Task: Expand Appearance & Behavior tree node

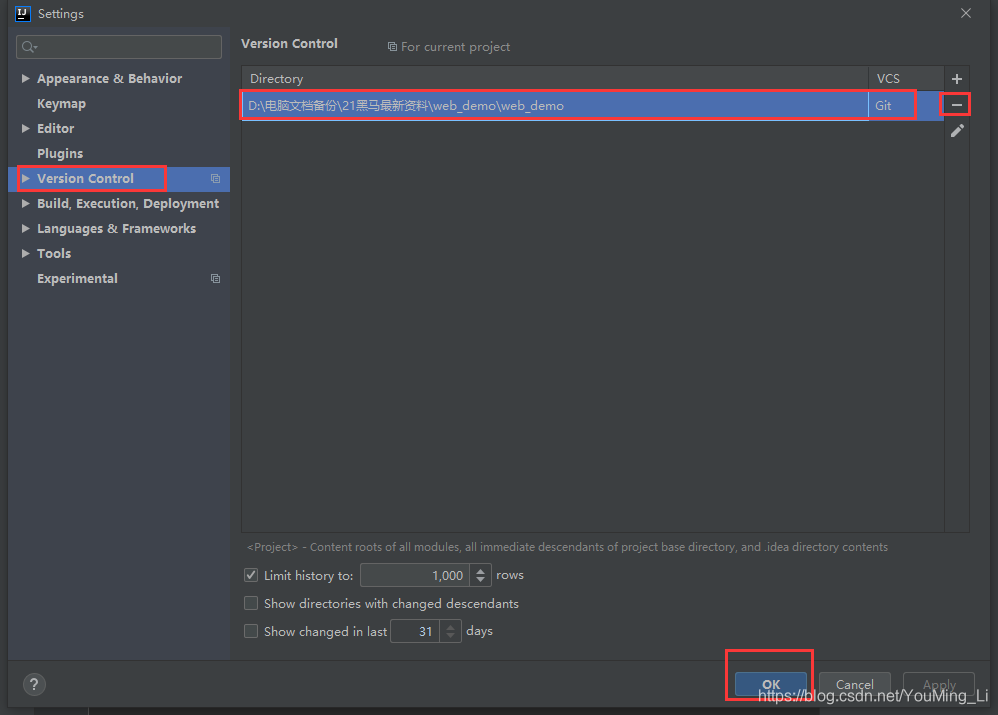Action: pyautogui.click(x=25, y=78)
